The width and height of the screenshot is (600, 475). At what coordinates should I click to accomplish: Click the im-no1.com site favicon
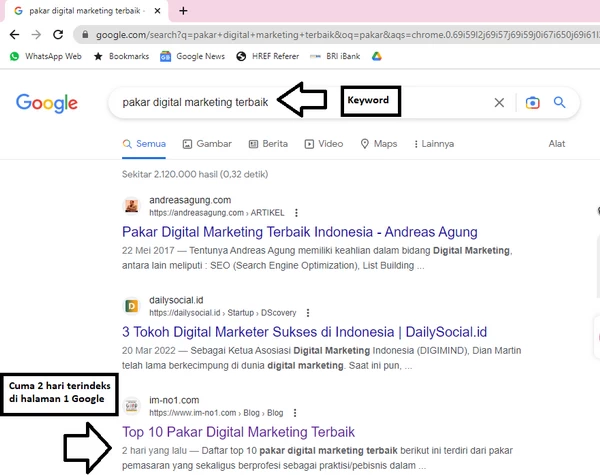[132, 406]
